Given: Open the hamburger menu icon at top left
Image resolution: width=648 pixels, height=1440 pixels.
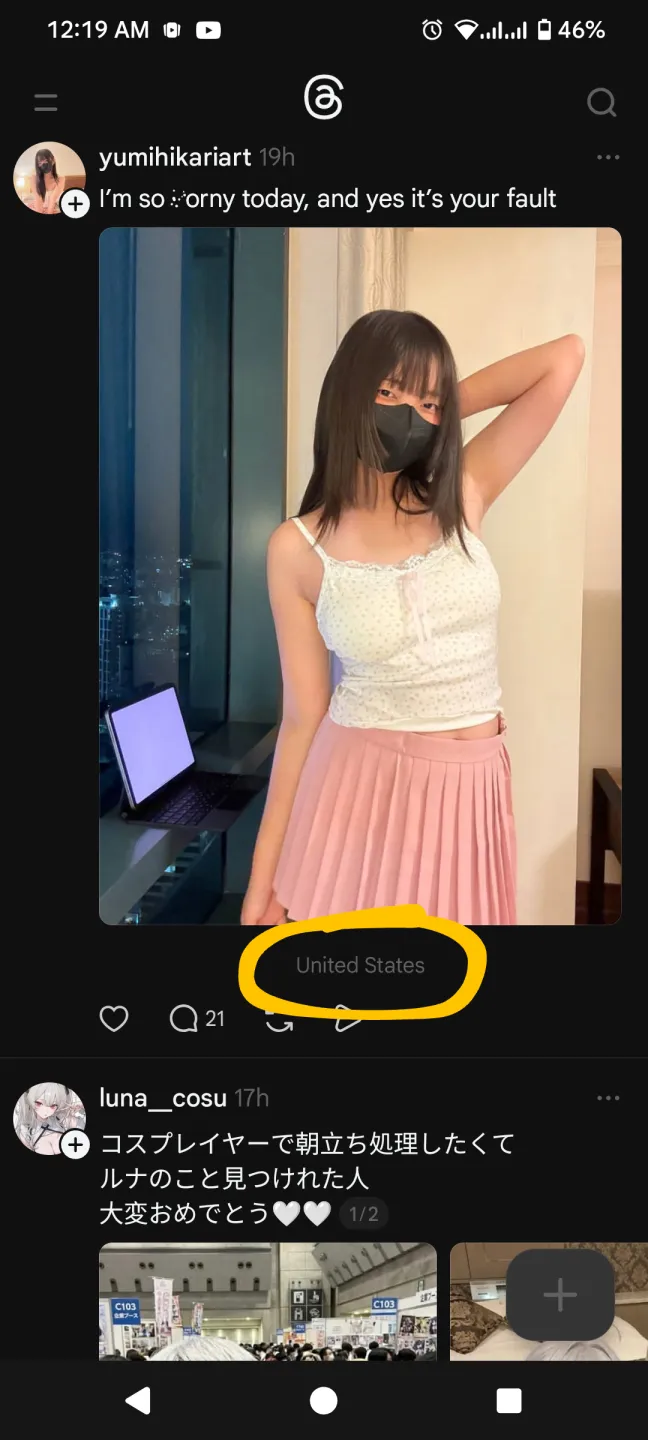Looking at the screenshot, I should (x=45, y=102).
